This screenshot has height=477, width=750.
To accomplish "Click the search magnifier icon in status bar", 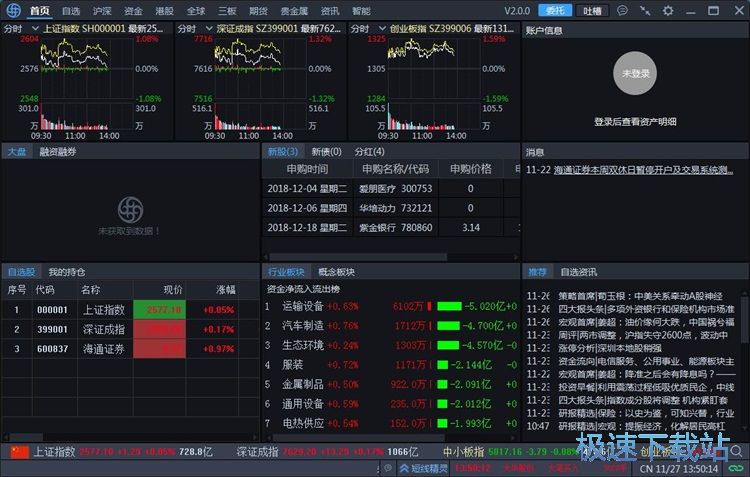I will [736, 451].
